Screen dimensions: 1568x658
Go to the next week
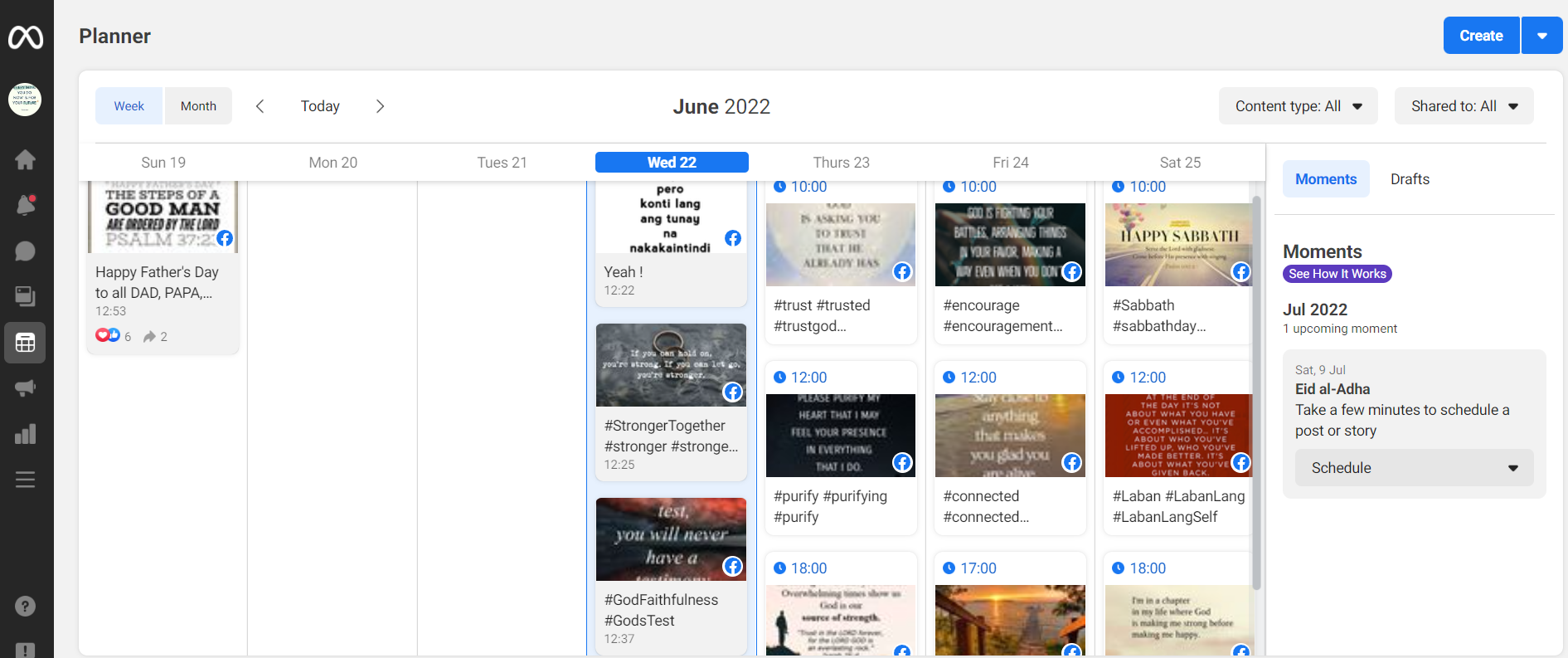(x=380, y=106)
